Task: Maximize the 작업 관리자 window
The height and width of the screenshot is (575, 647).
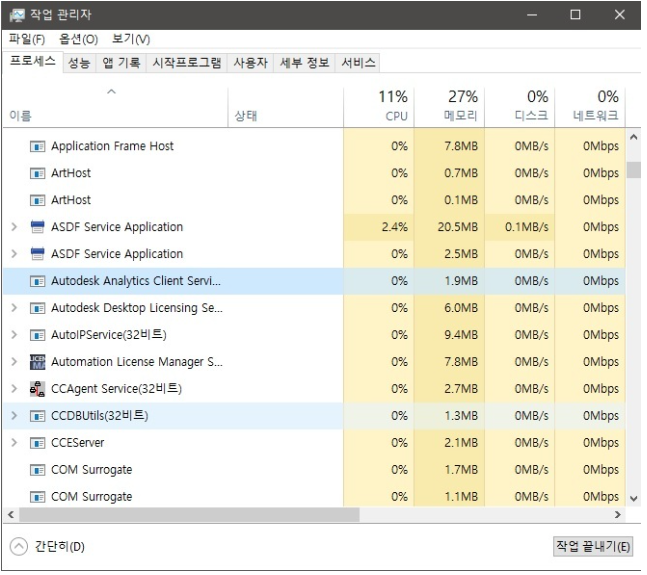Action: (577, 15)
